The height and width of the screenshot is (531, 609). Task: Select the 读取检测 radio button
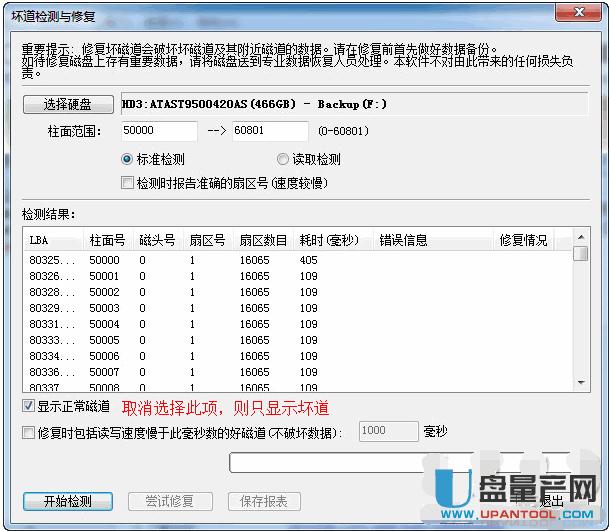click(283, 159)
